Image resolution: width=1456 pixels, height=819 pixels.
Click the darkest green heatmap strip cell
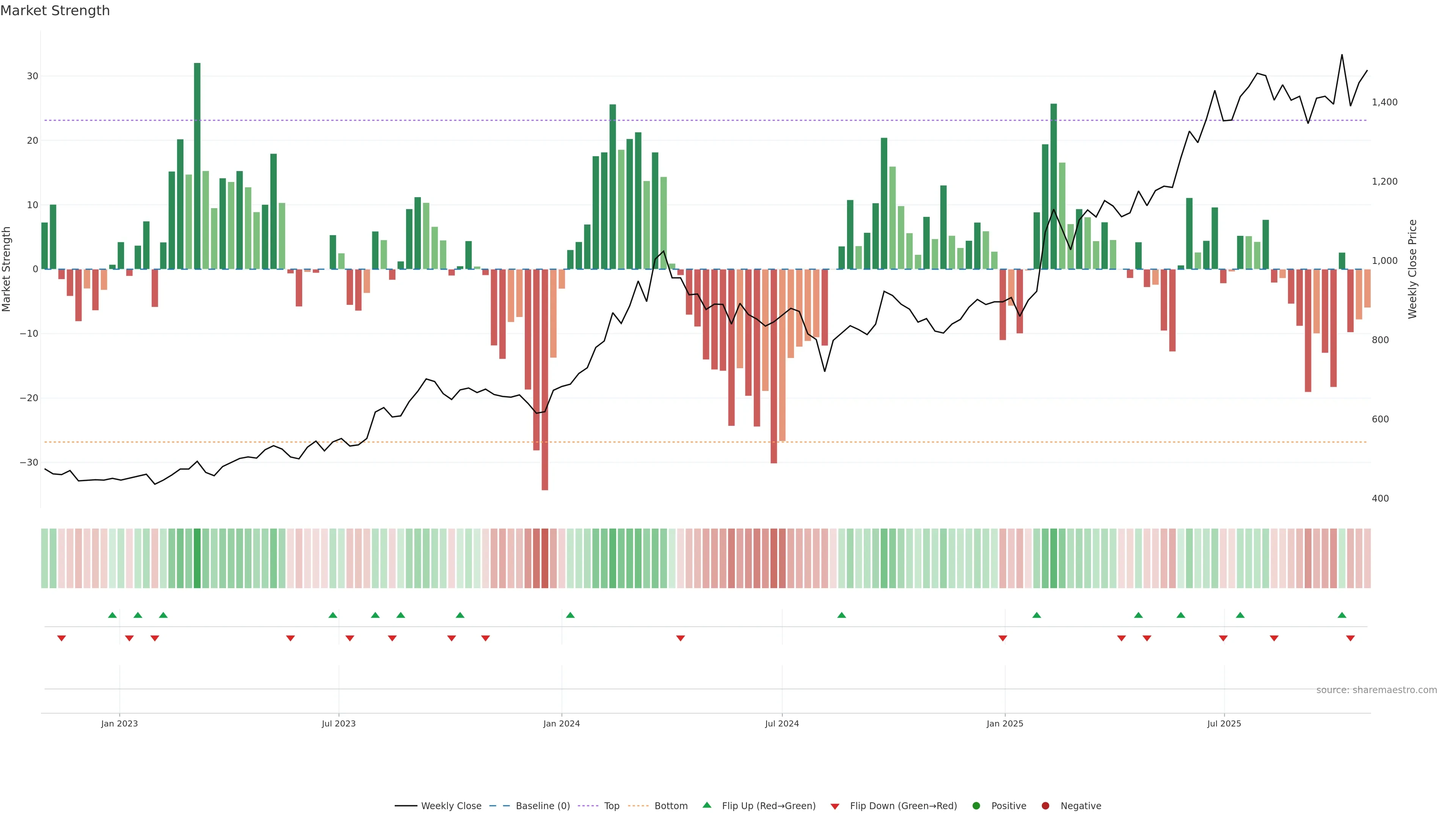point(197,559)
